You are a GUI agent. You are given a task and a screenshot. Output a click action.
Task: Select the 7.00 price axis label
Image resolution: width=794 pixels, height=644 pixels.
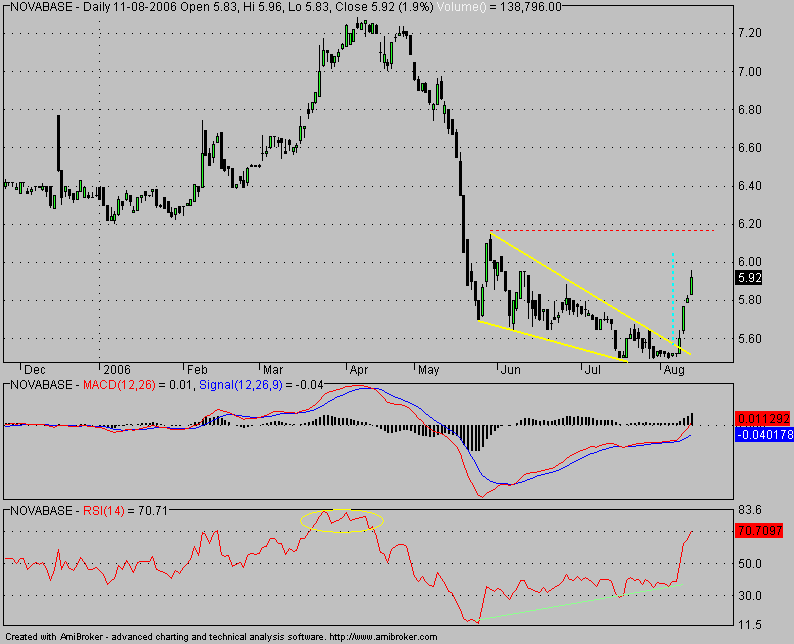pos(750,72)
